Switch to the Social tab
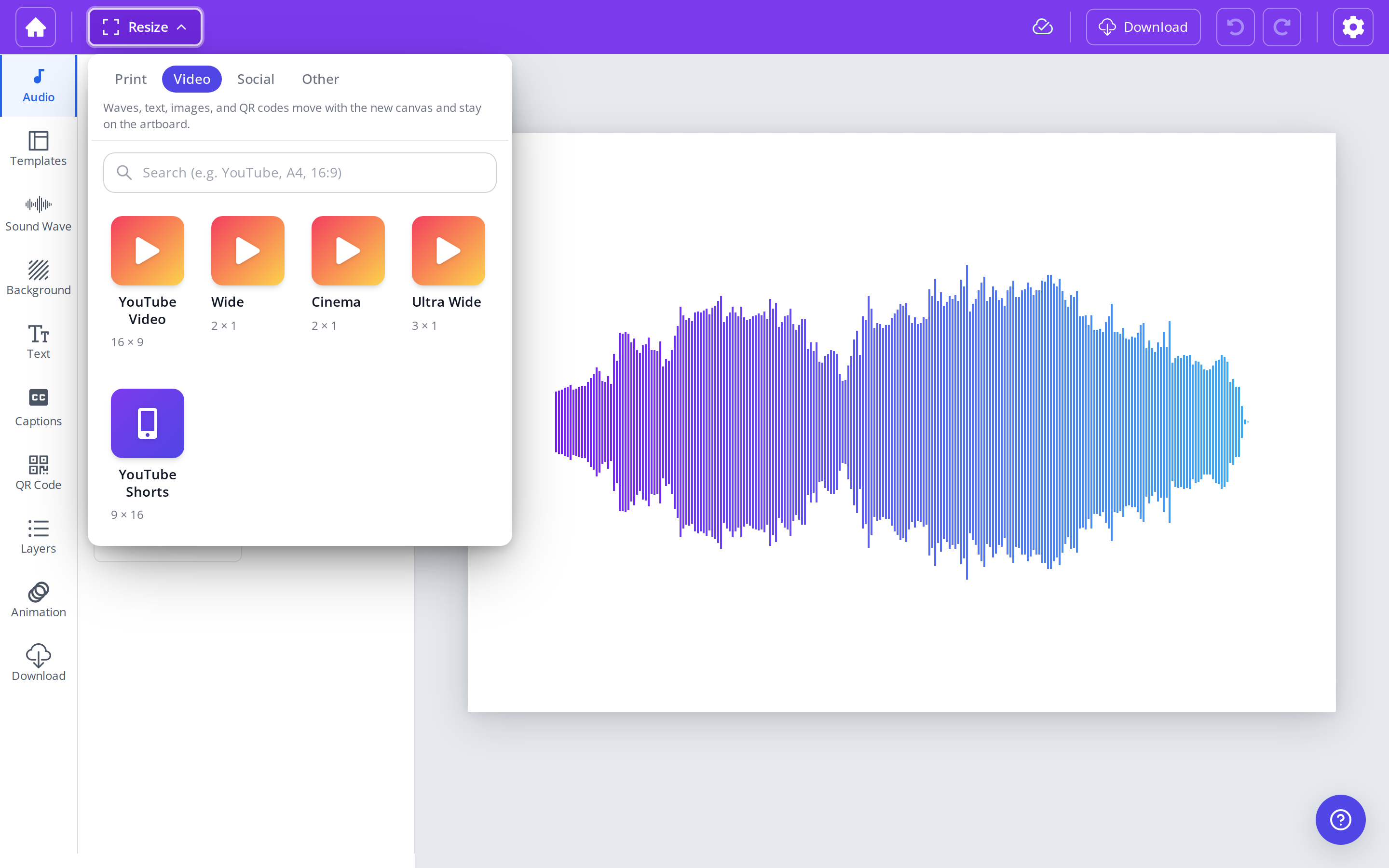 coord(256,79)
